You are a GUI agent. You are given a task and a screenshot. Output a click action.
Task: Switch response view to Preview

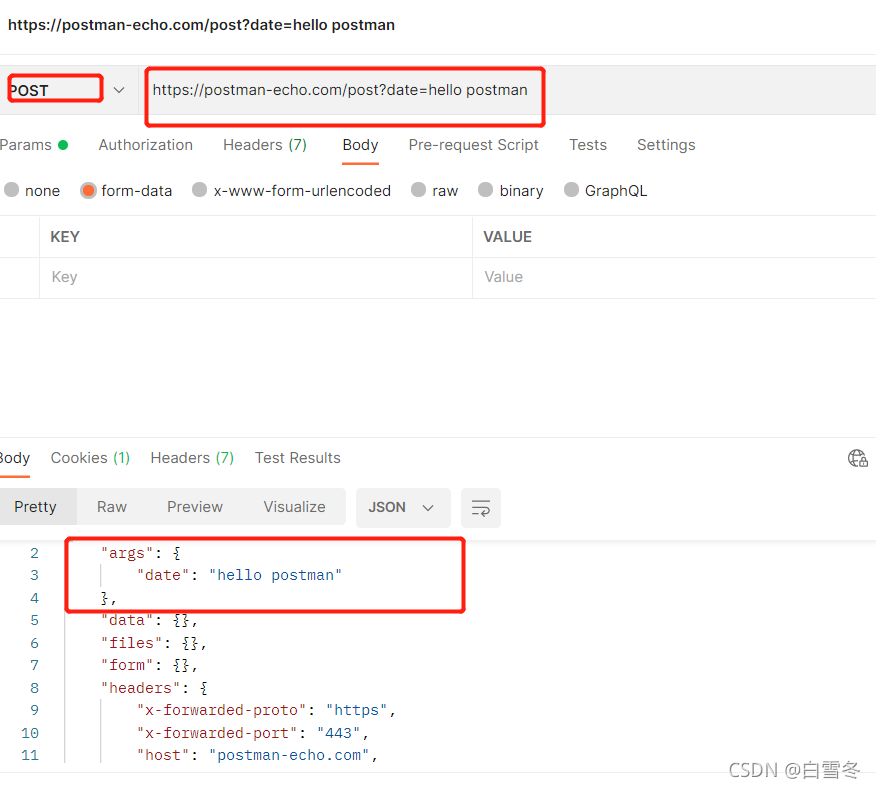(x=194, y=507)
